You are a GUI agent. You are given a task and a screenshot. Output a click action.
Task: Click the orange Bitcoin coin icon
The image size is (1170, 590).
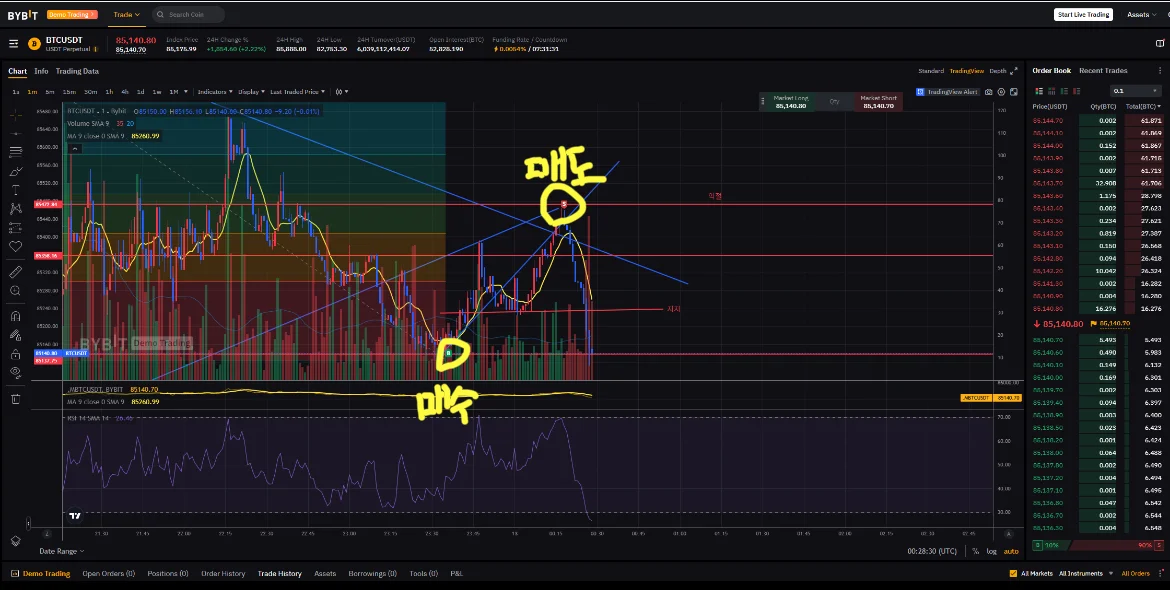click(x=34, y=44)
